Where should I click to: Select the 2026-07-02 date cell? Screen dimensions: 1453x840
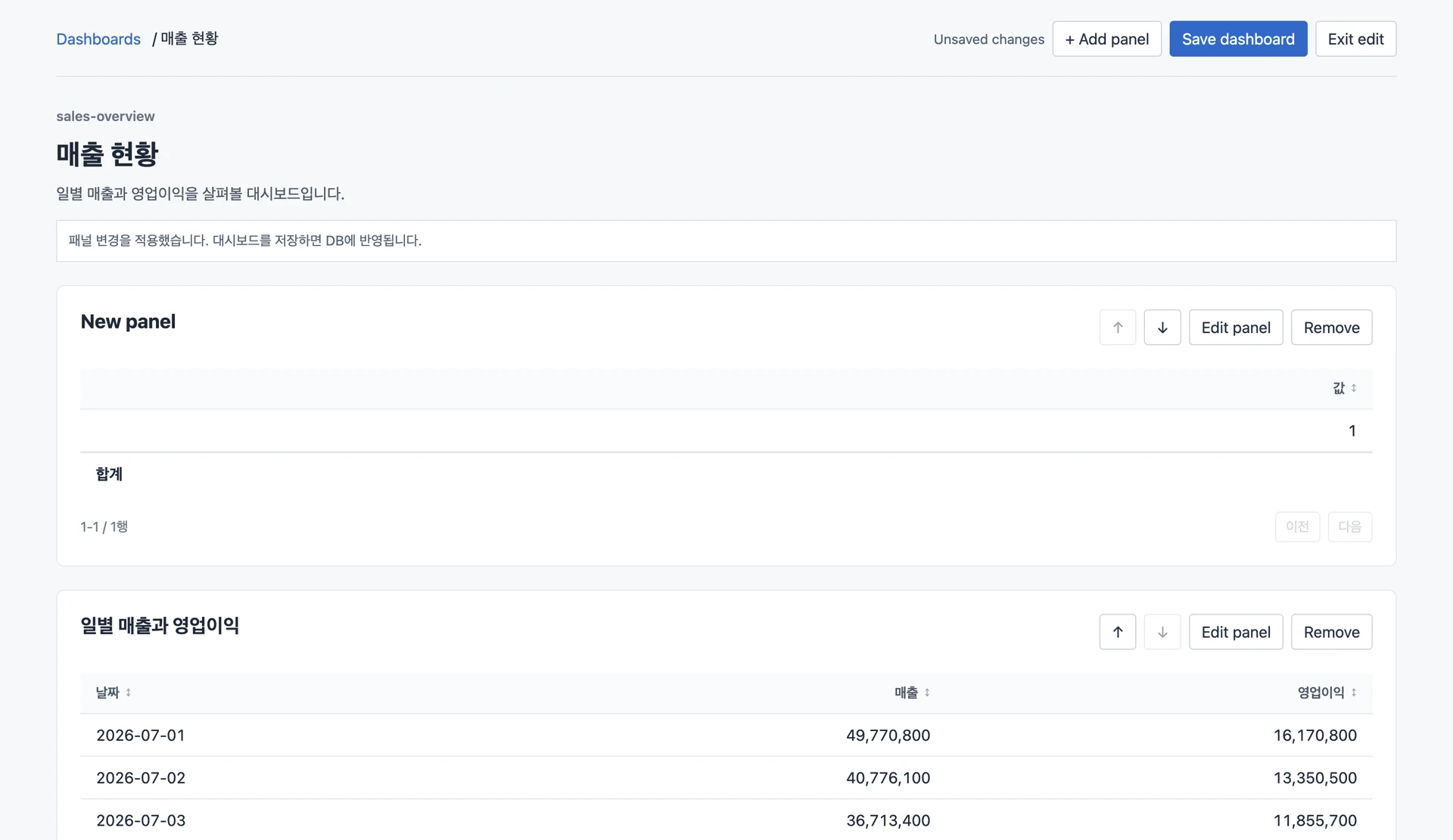pos(141,778)
